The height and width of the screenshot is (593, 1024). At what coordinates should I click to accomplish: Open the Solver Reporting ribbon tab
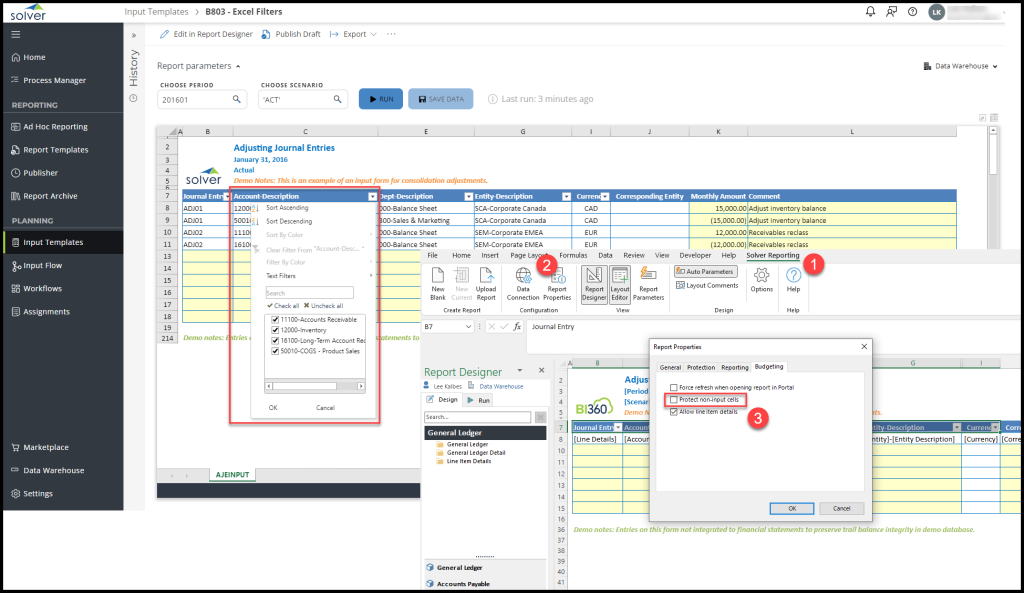[x=773, y=255]
